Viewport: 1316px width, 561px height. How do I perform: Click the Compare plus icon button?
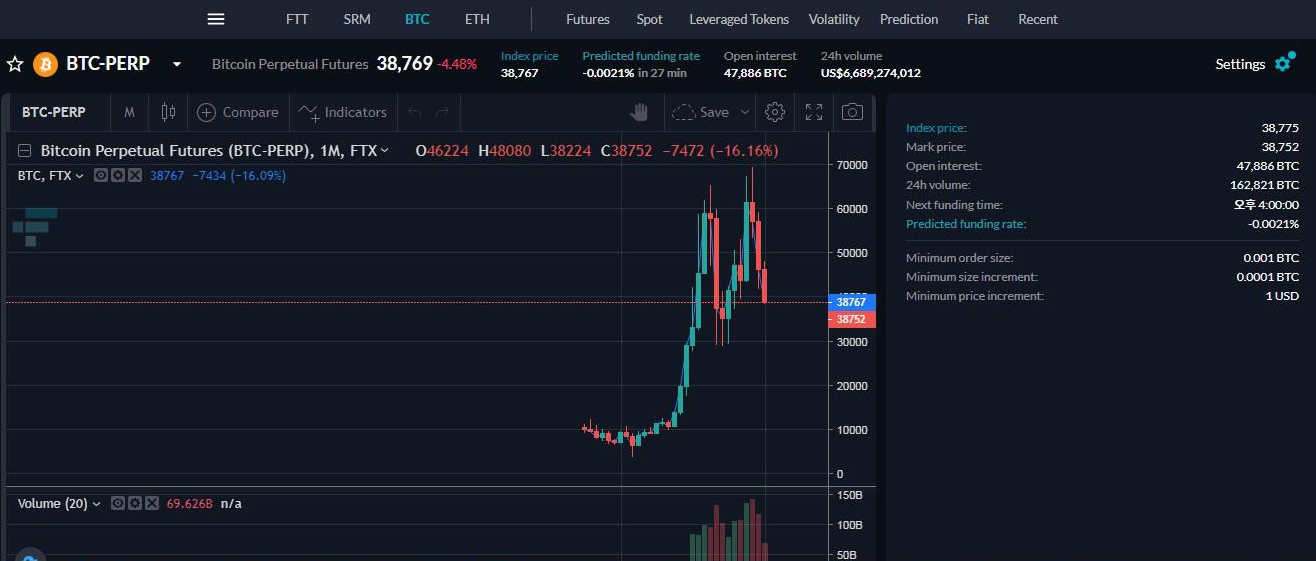click(207, 112)
